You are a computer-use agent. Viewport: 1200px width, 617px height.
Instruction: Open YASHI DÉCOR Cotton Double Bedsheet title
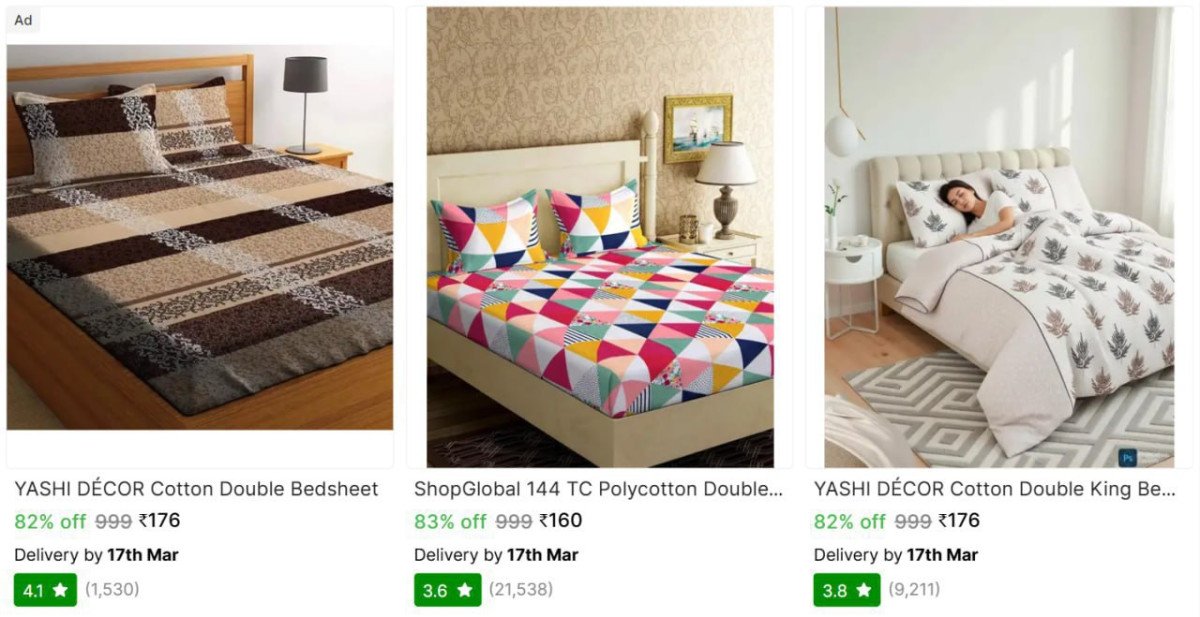(197, 489)
